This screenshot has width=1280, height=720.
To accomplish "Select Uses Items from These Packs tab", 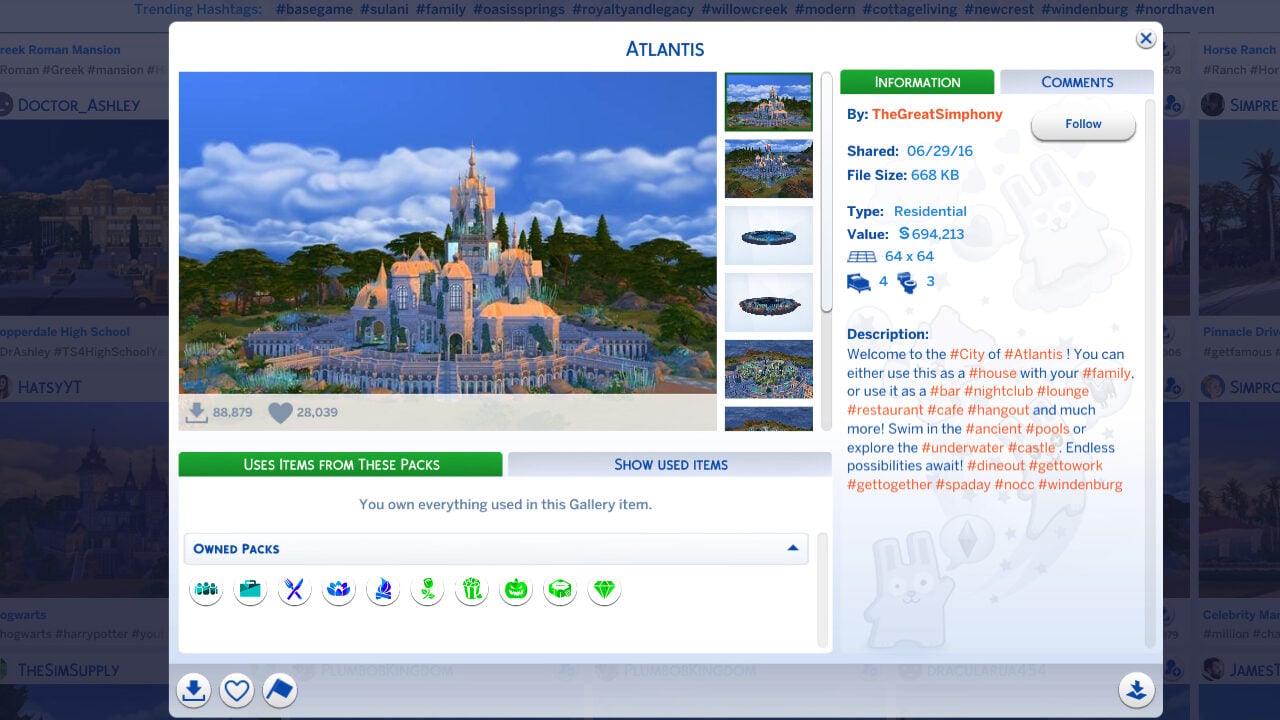I will 340,464.
